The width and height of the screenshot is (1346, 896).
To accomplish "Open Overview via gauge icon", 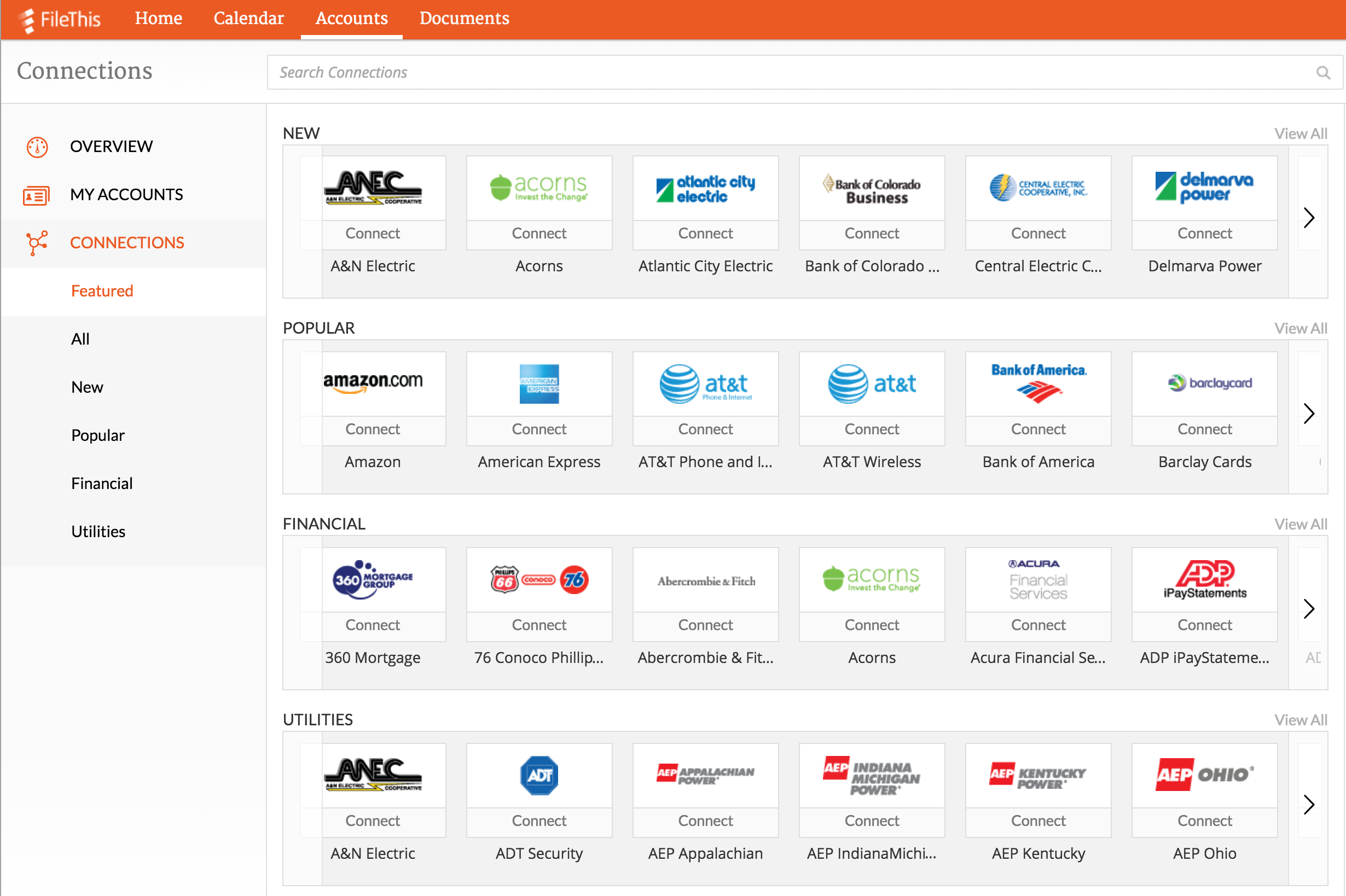I will pos(37,147).
